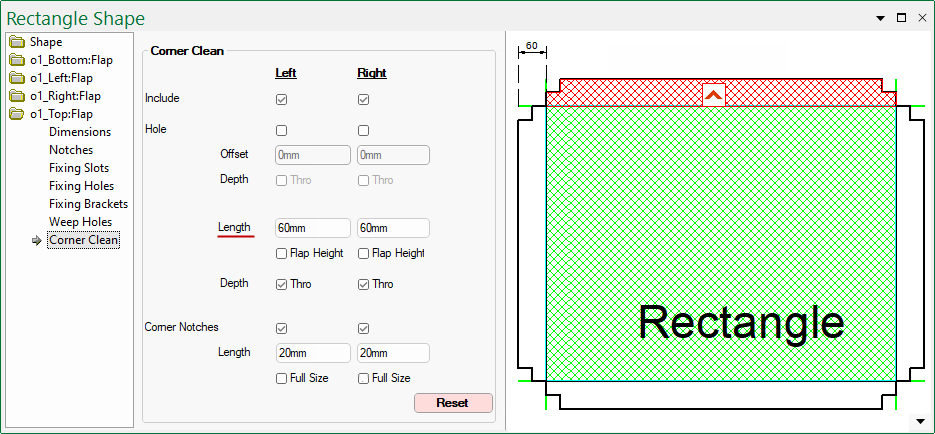The height and width of the screenshot is (434, 935).
Task: Select the Corner Clean page
Action: pos(83,240)
